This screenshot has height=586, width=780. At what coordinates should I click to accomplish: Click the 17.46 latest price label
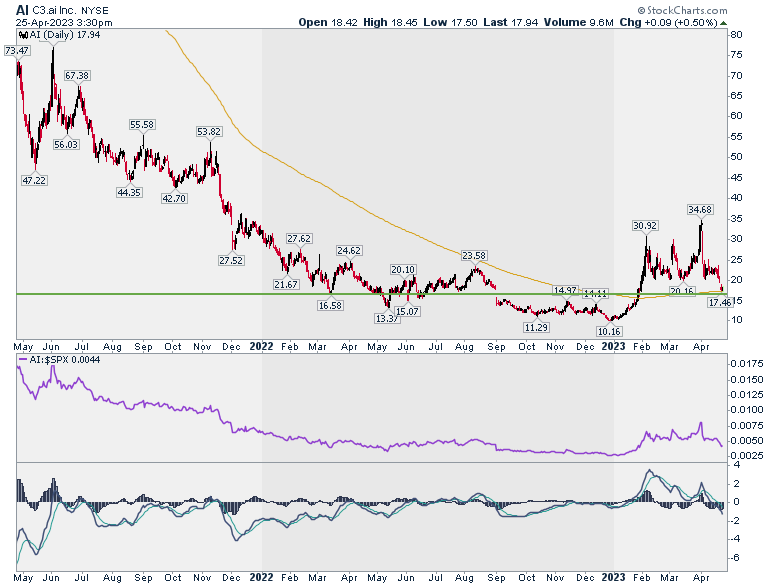(720, 302)
